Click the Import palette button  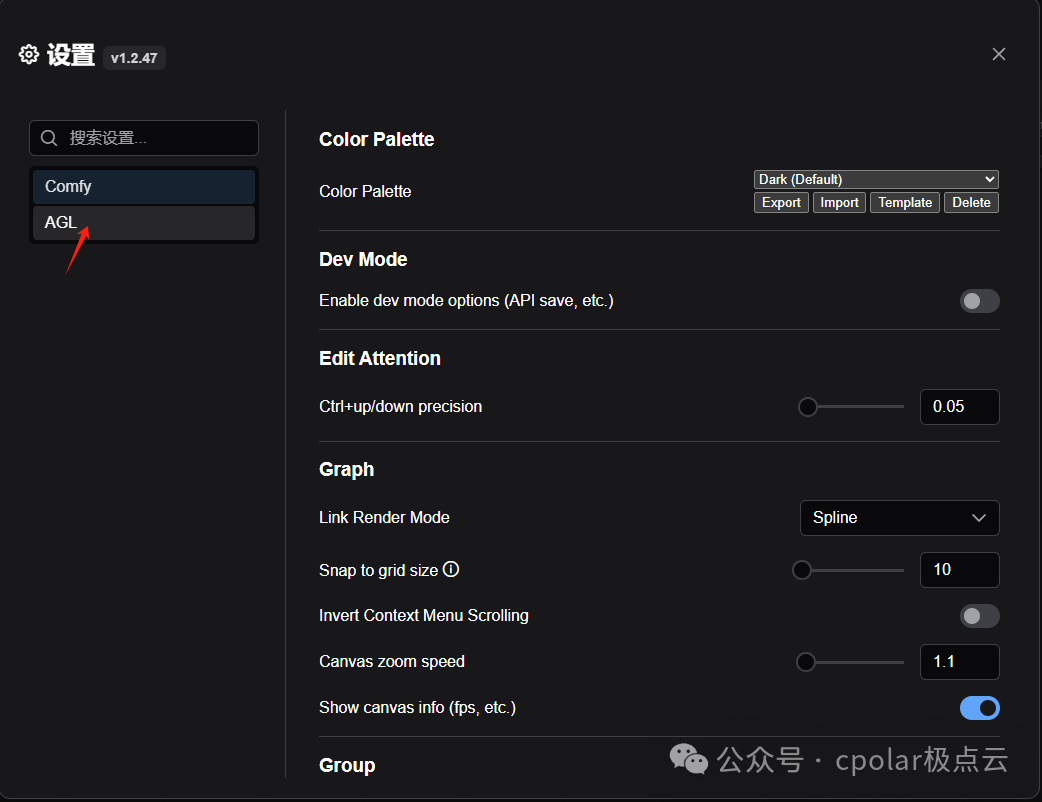(839, 202)
